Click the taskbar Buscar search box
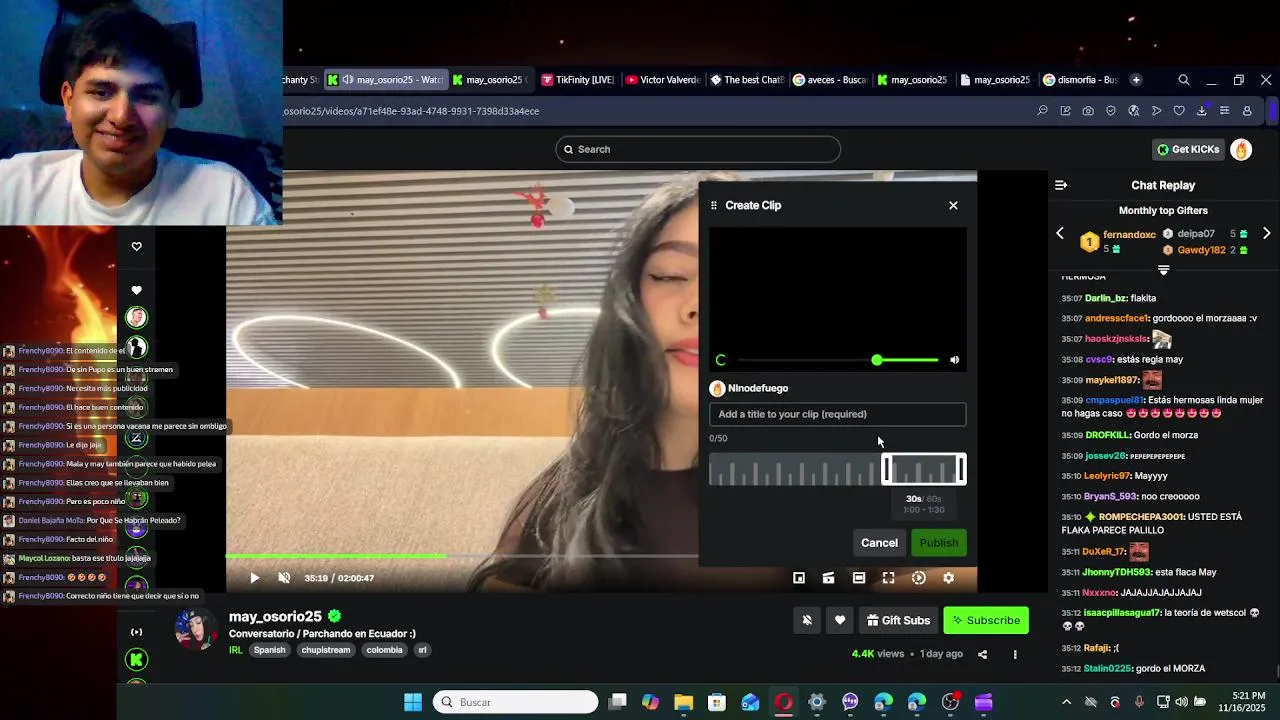This screenshot has height=720, width=1280. coord(516,702)
